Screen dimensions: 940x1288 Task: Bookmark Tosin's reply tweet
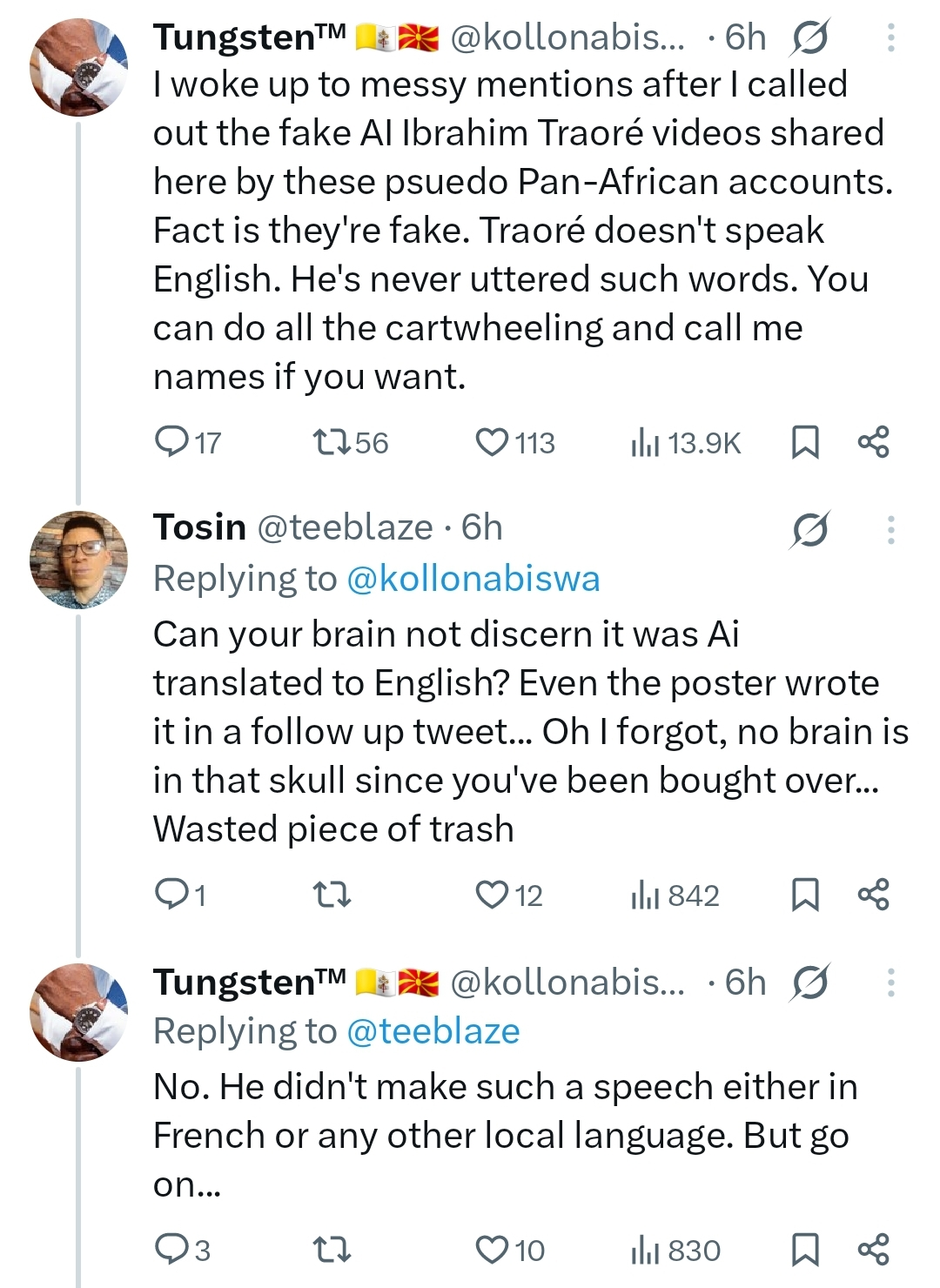coord(805,895)
